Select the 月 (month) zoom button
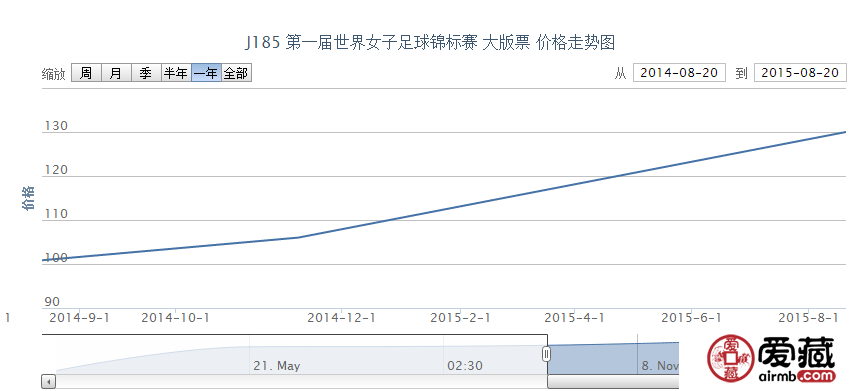Screen dimensions: 864x391 coord(116,73)
